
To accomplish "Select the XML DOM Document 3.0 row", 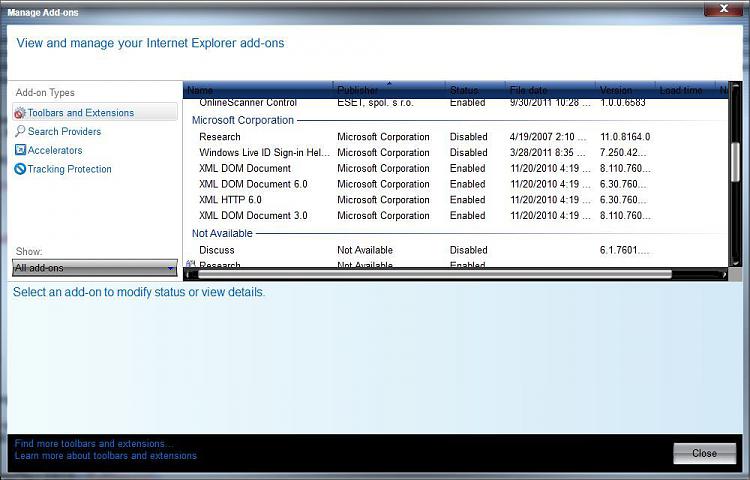I will point(455,216).
